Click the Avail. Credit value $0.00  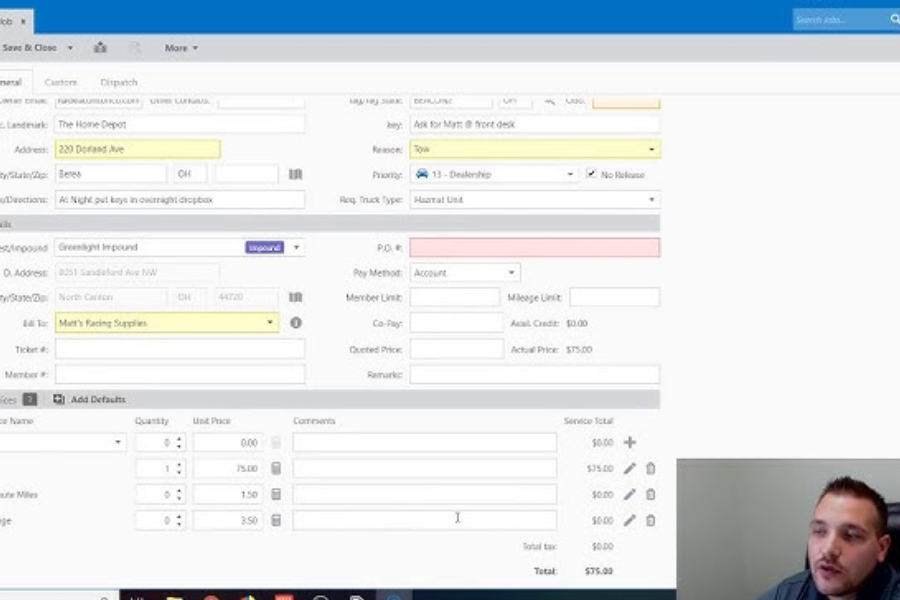tap(577, 323)
